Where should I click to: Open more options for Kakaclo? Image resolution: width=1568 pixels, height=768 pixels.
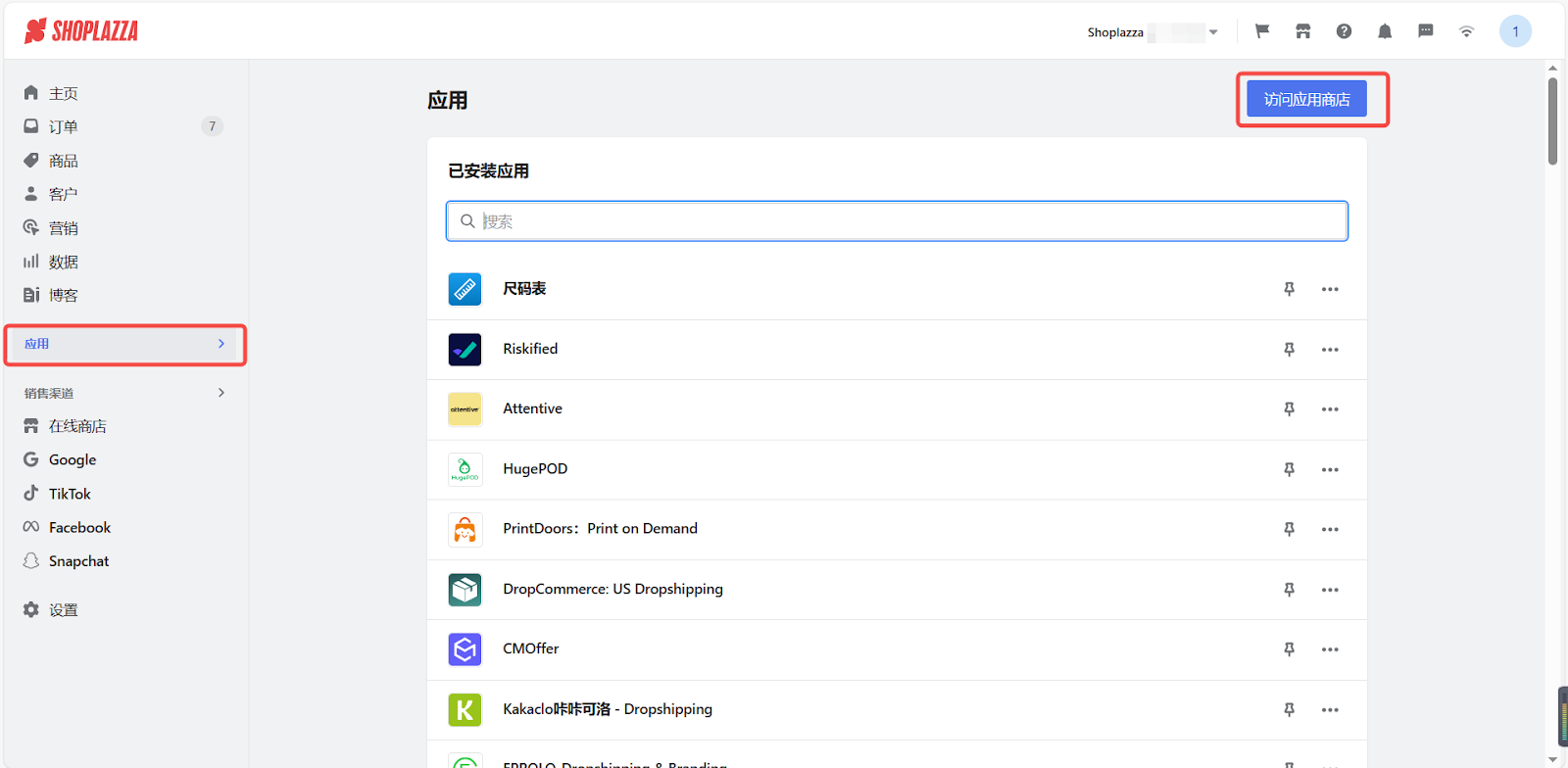coord(1330,709)
